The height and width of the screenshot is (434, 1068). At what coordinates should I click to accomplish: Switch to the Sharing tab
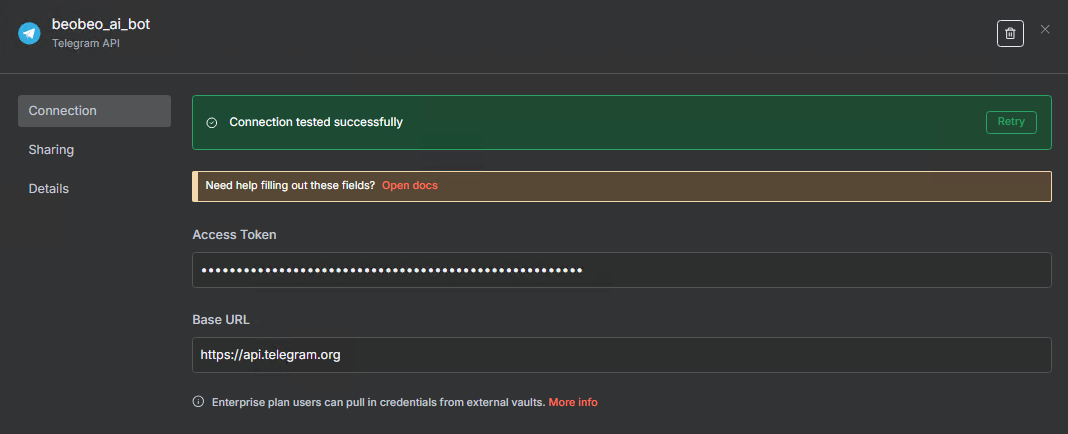51,150
